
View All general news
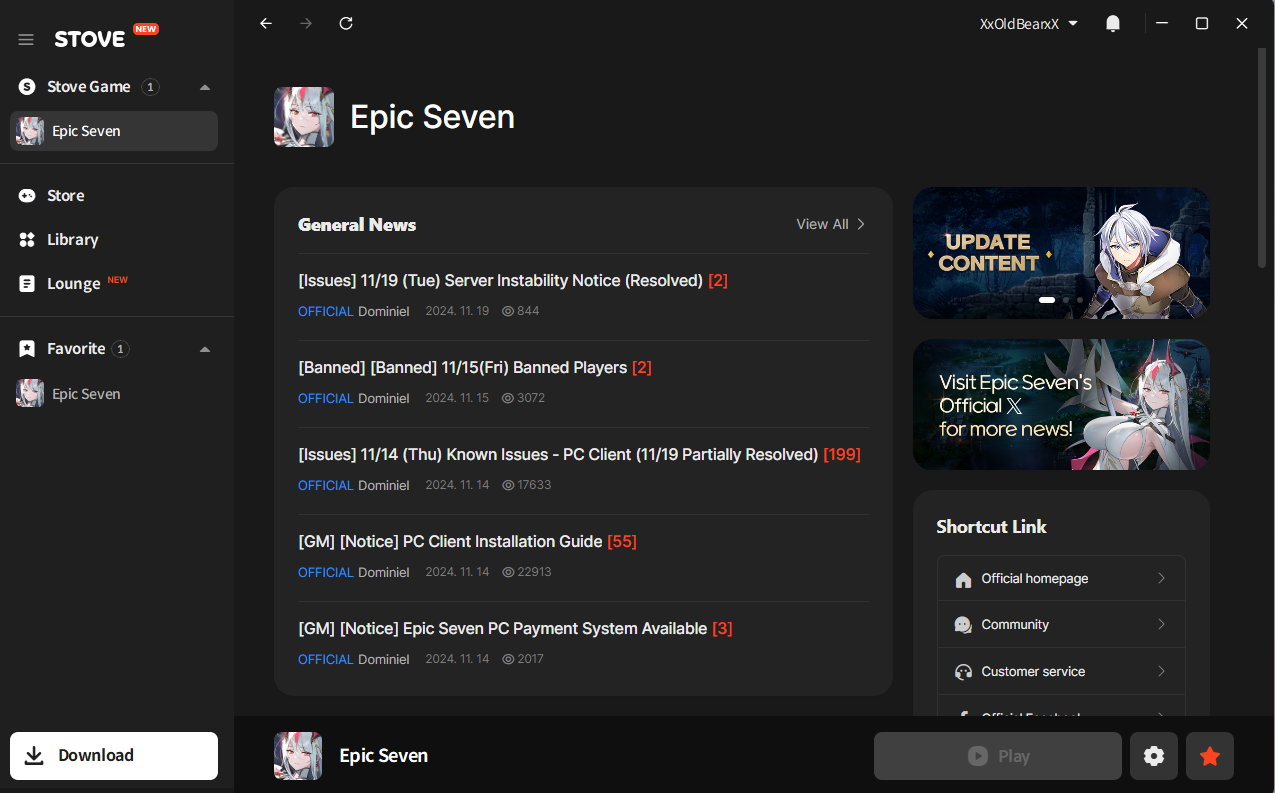[831, 224]
